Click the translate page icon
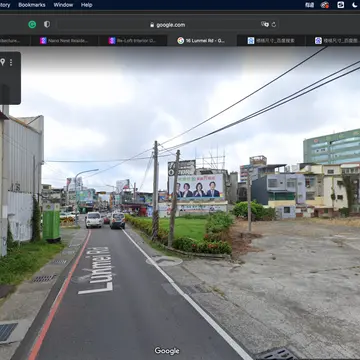 coord(265,24)
